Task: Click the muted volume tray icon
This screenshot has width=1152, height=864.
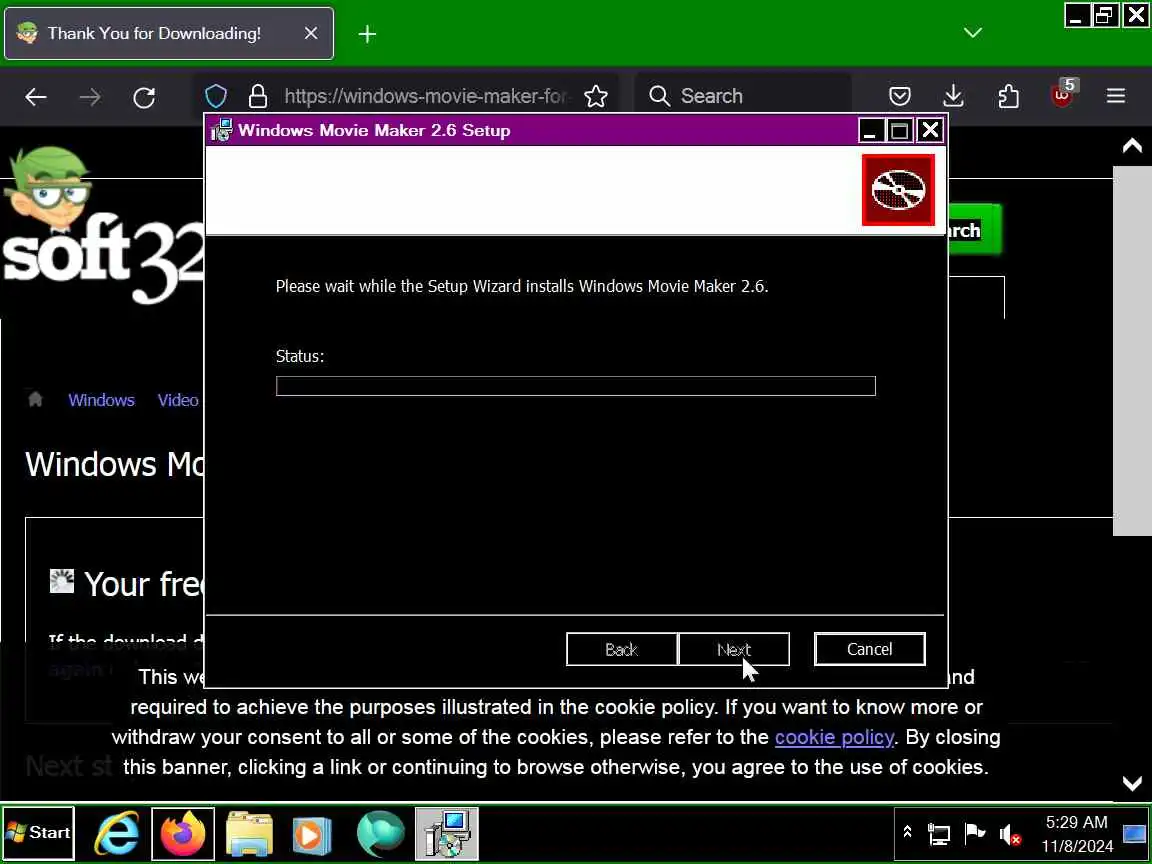Action: [1010, 834]
